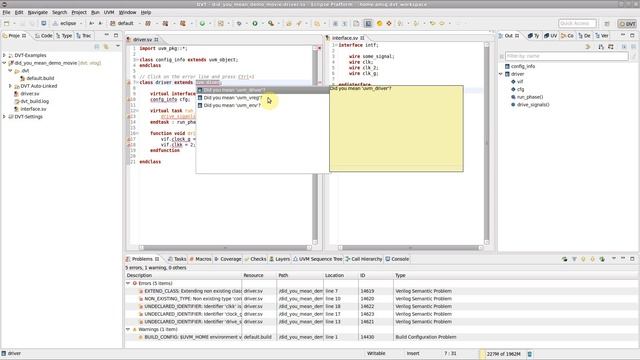This screenshot has height=360, width=640.
Task: Toggle the second hierarchy icon in Outline toolbar
Action: [611, 47]
